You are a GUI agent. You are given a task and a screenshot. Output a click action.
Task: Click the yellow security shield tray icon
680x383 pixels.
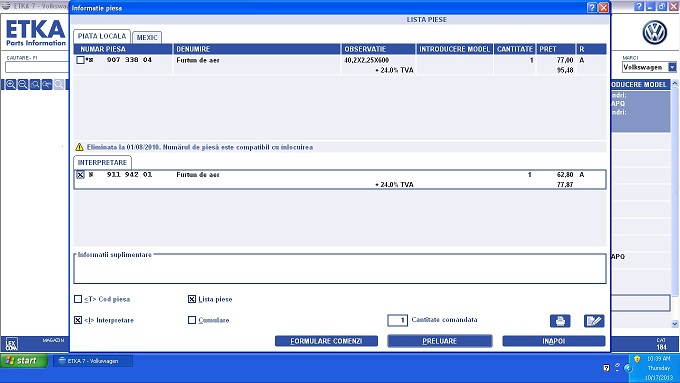pos(637,359)
